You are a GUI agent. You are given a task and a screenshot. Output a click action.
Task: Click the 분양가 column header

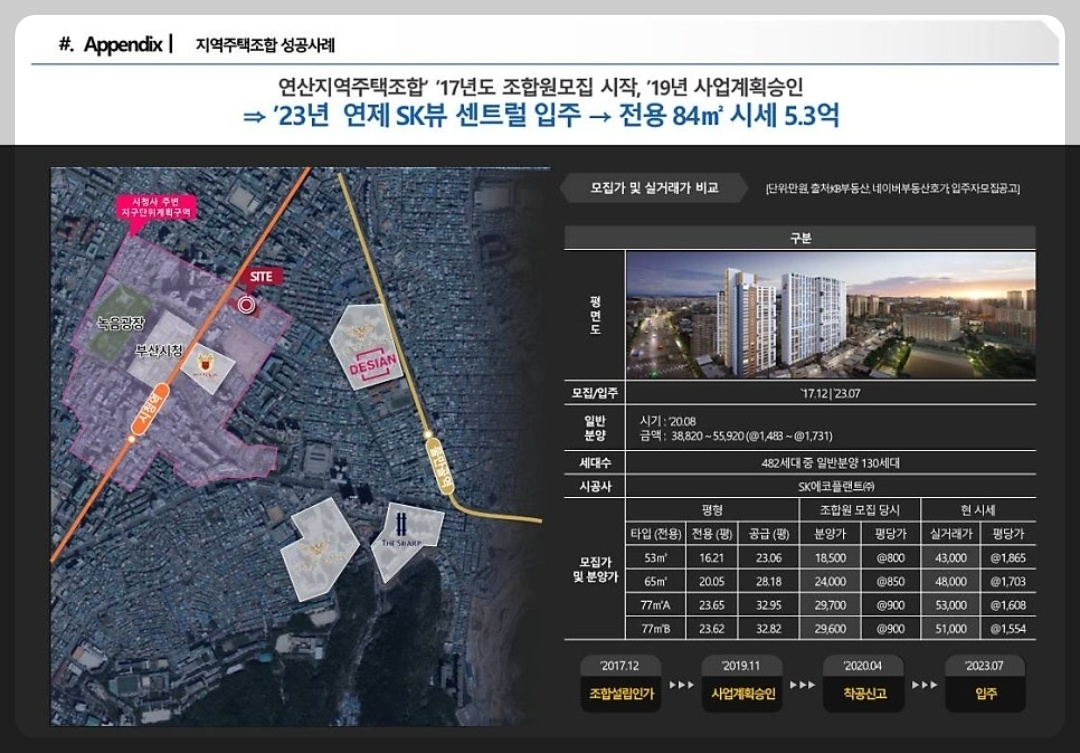click(830, 533)
